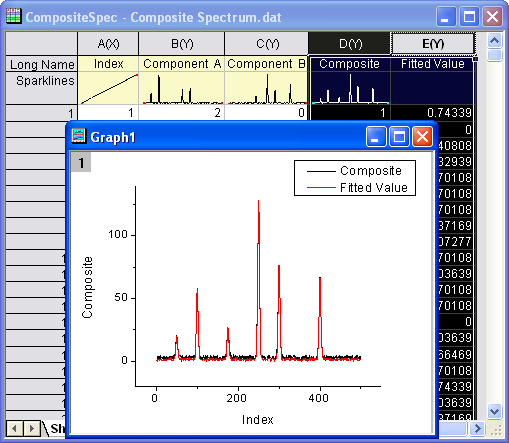Screen dimensions: 509x443
Task: Click the Y axis tick label 50
Action: pos(121,297)
